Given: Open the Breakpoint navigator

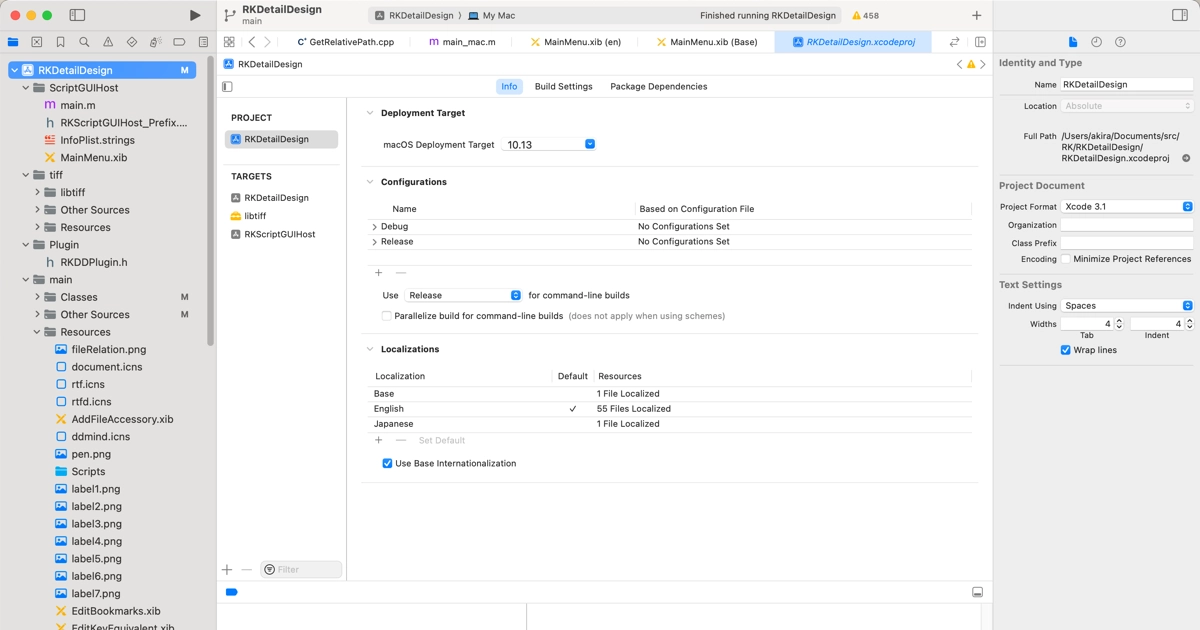Looking at the screenshot, I should 179,42.
